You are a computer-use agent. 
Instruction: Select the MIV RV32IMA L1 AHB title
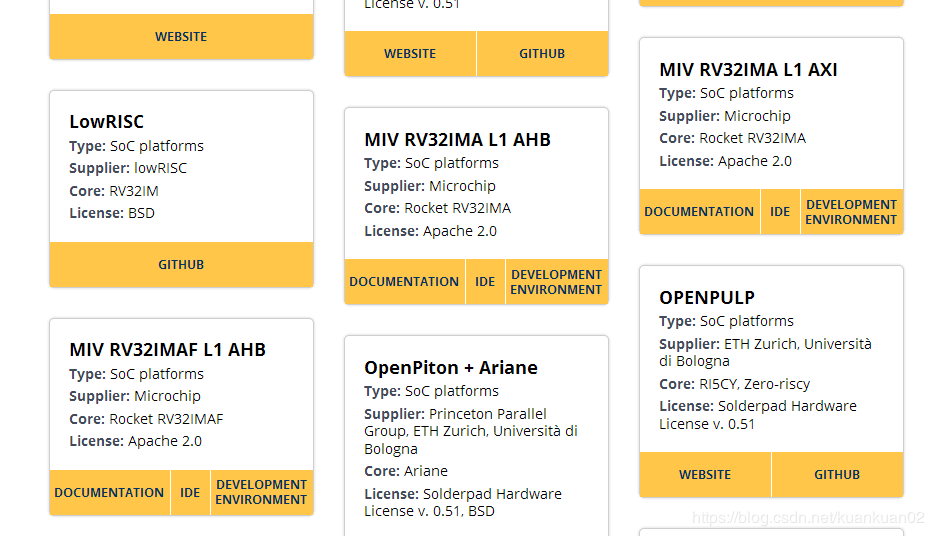click(457, 139)
